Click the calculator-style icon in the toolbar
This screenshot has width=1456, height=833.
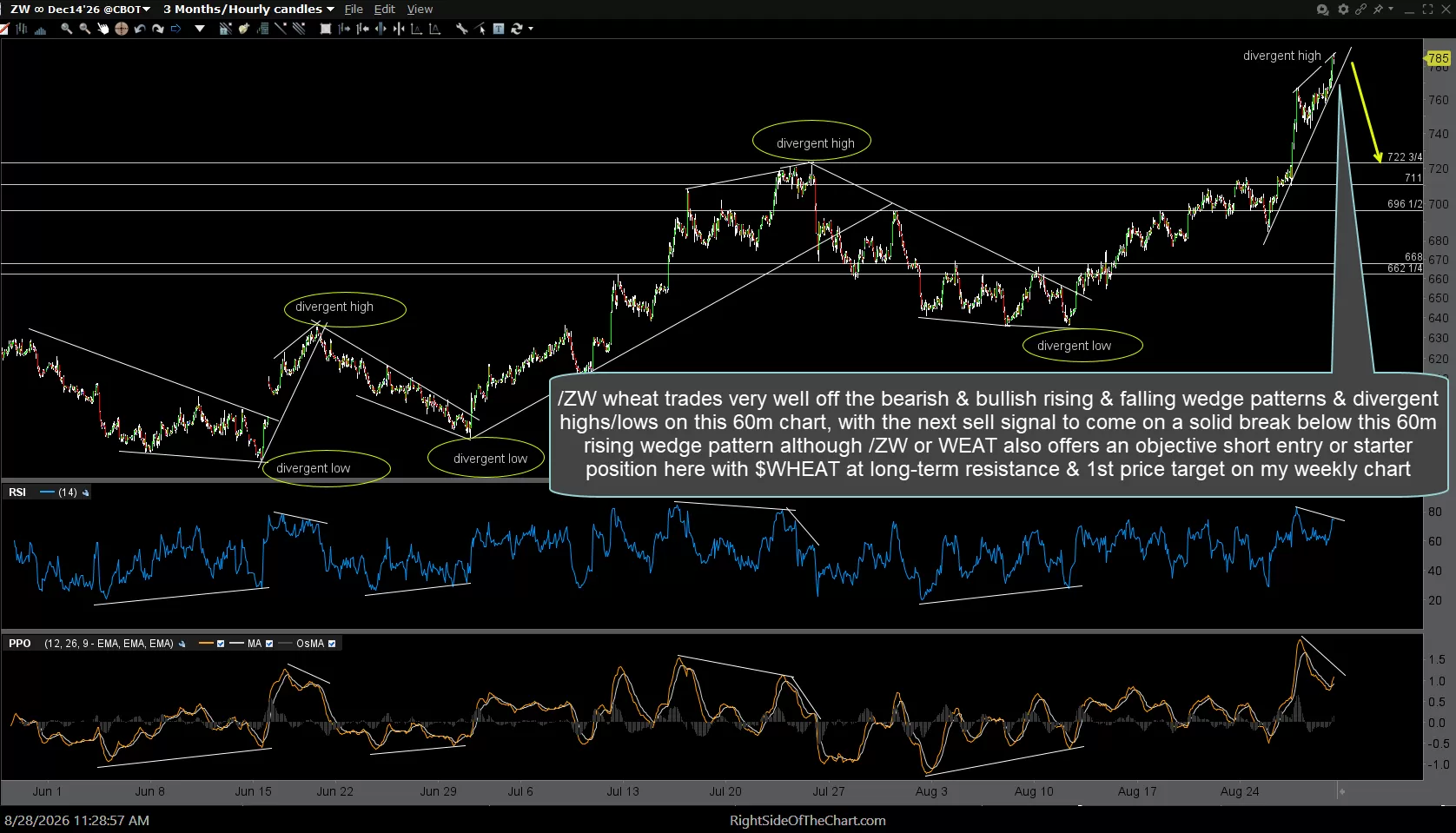pos(262,29)
